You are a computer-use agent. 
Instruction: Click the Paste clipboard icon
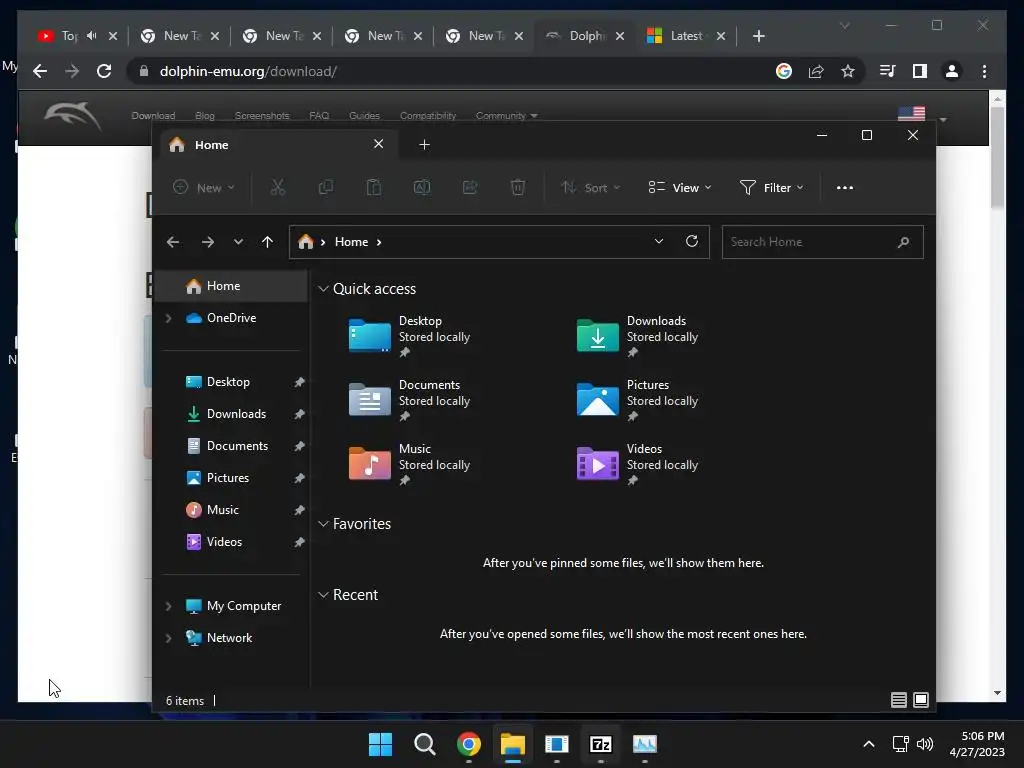pos(374,187)
